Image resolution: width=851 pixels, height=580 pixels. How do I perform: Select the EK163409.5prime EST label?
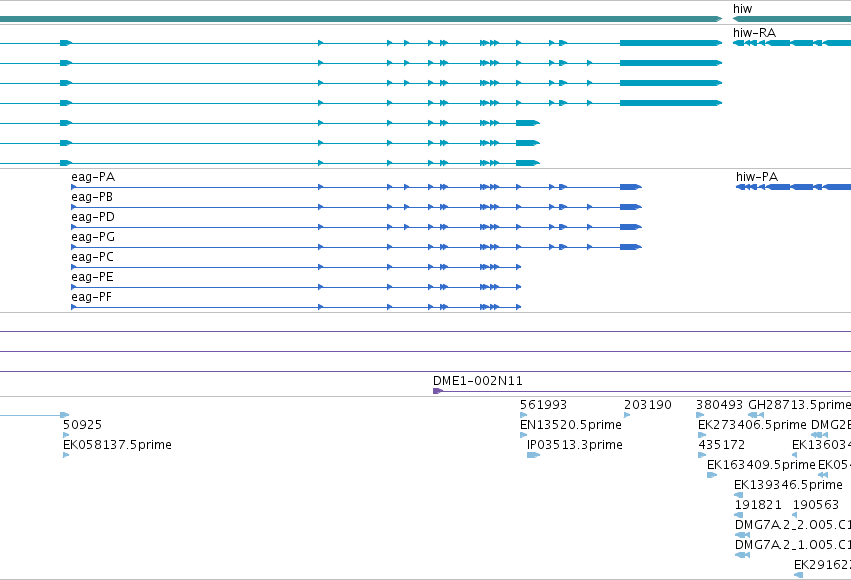pos(761,465)
